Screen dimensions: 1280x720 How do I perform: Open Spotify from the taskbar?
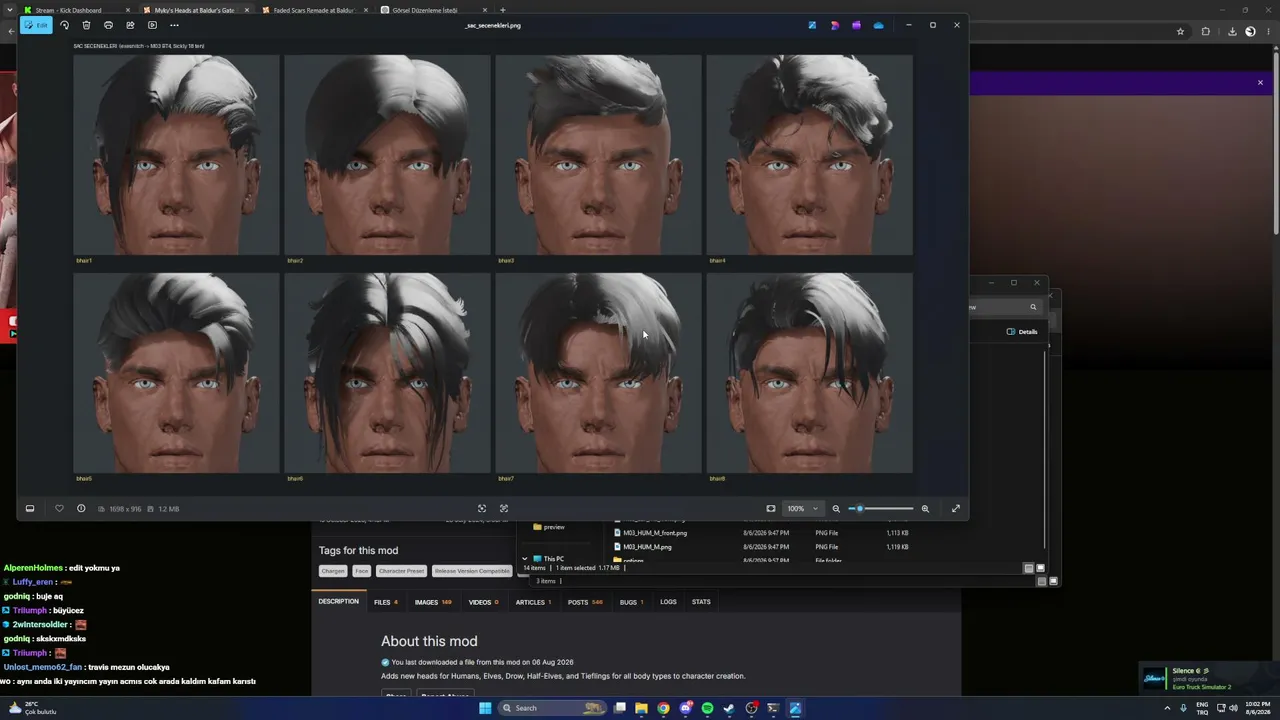tap(707, 708)
